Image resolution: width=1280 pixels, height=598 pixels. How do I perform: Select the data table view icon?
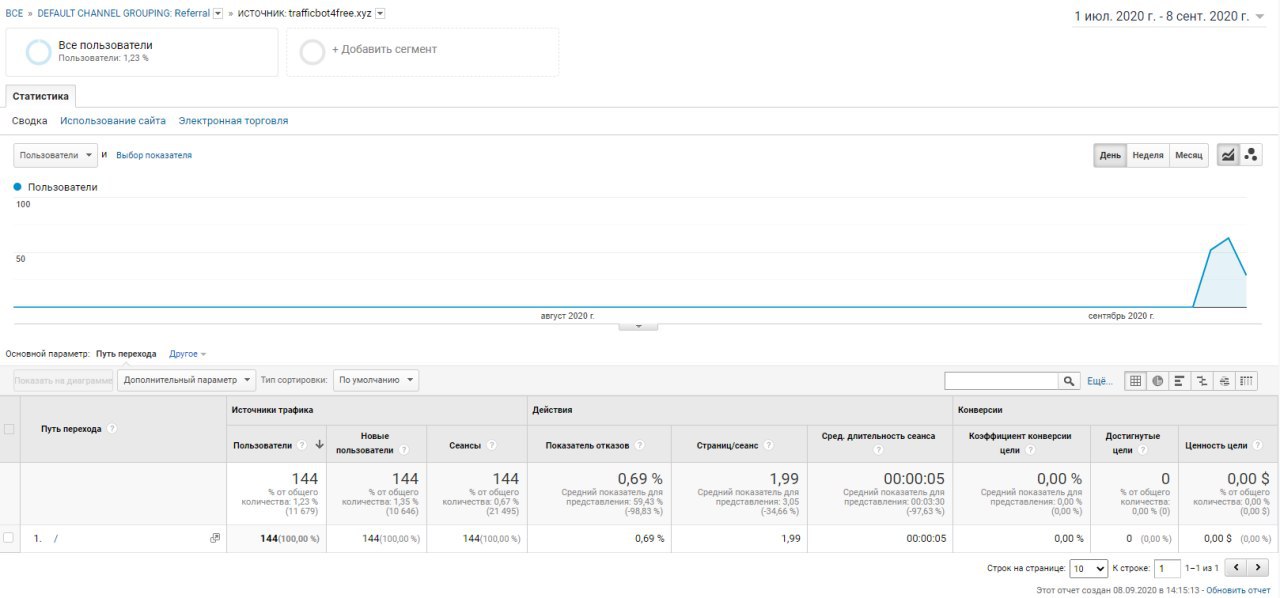pos(1135,381)
